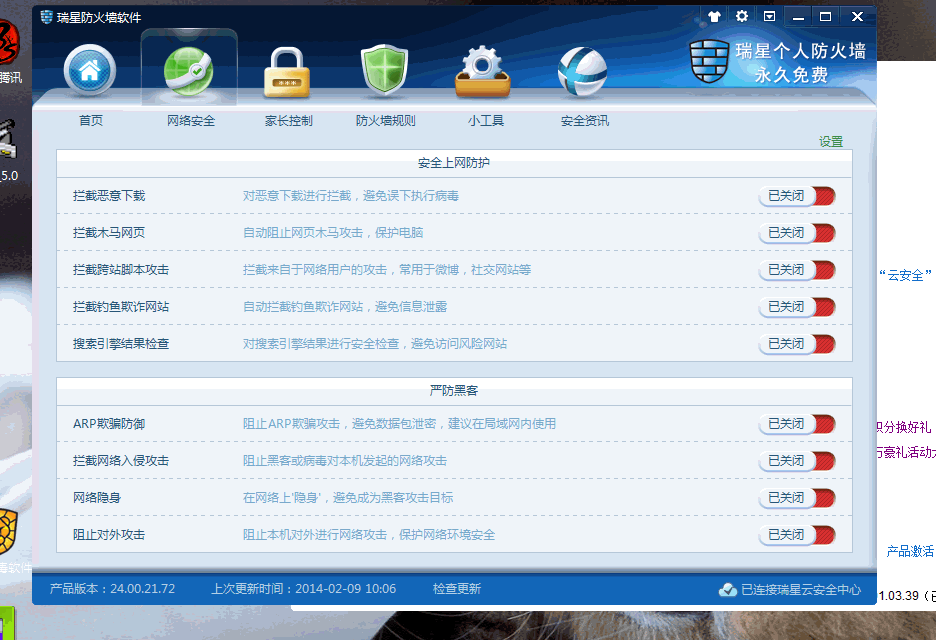
Task: Click 拦截木马网页 row label
Action: tap(109, 233)
